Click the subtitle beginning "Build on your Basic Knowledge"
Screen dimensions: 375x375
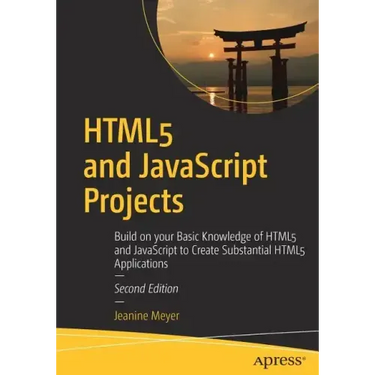tap(210, 250)
